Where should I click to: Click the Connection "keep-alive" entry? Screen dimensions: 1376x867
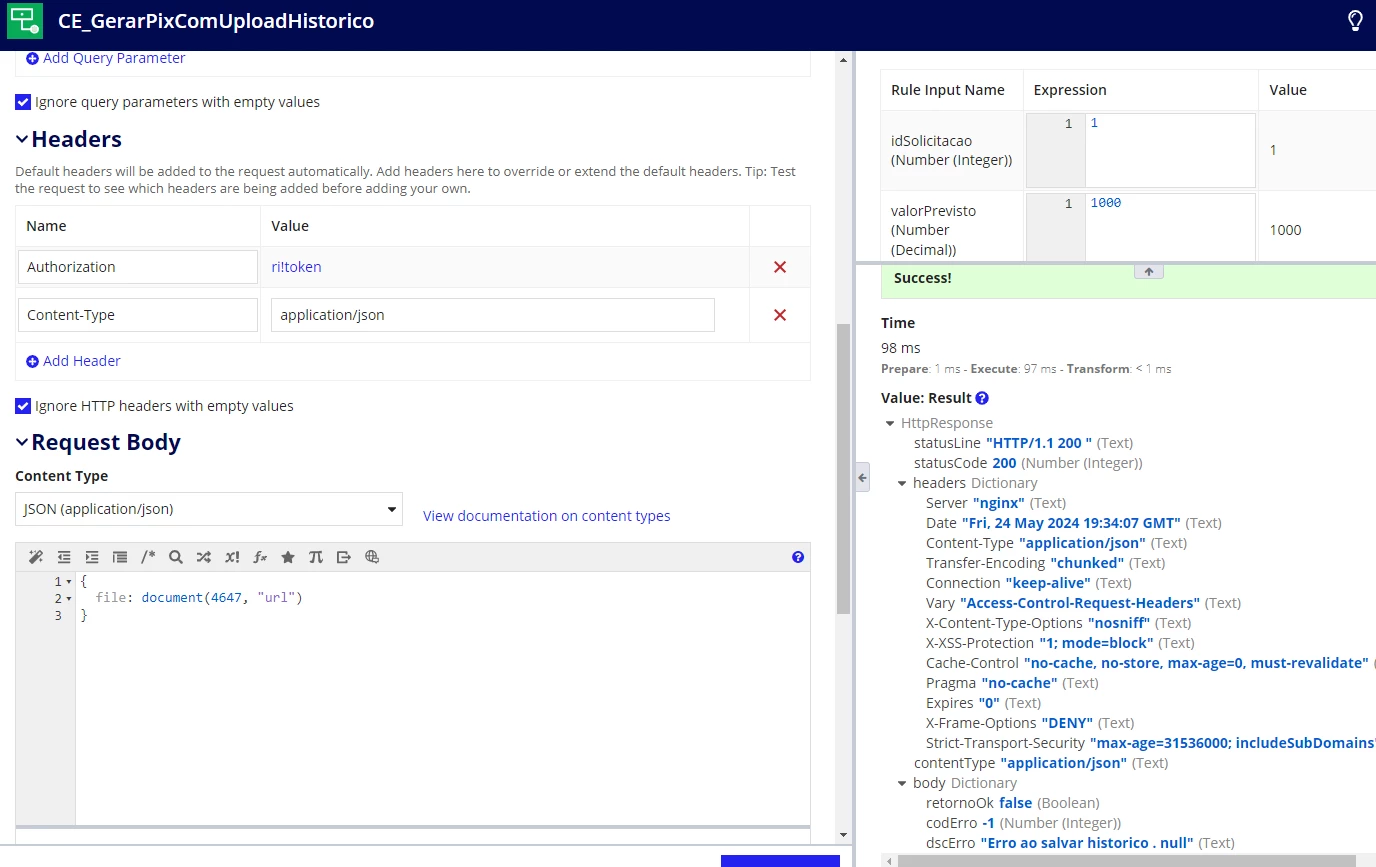1029,583
